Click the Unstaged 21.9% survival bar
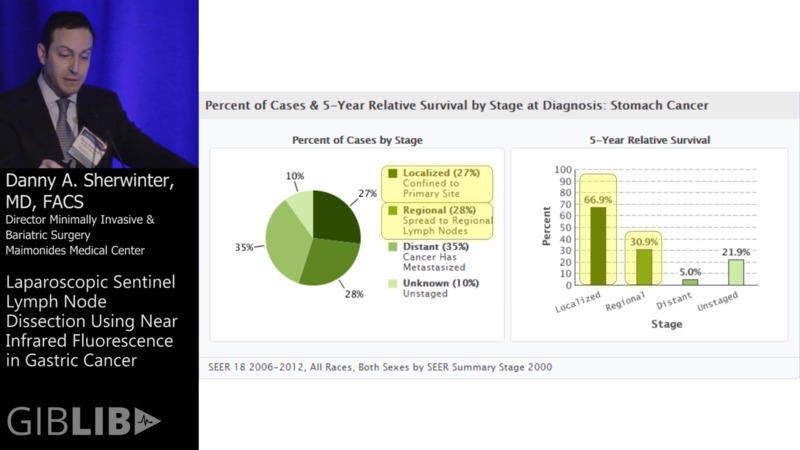800x450 pixels. [736, 273]
